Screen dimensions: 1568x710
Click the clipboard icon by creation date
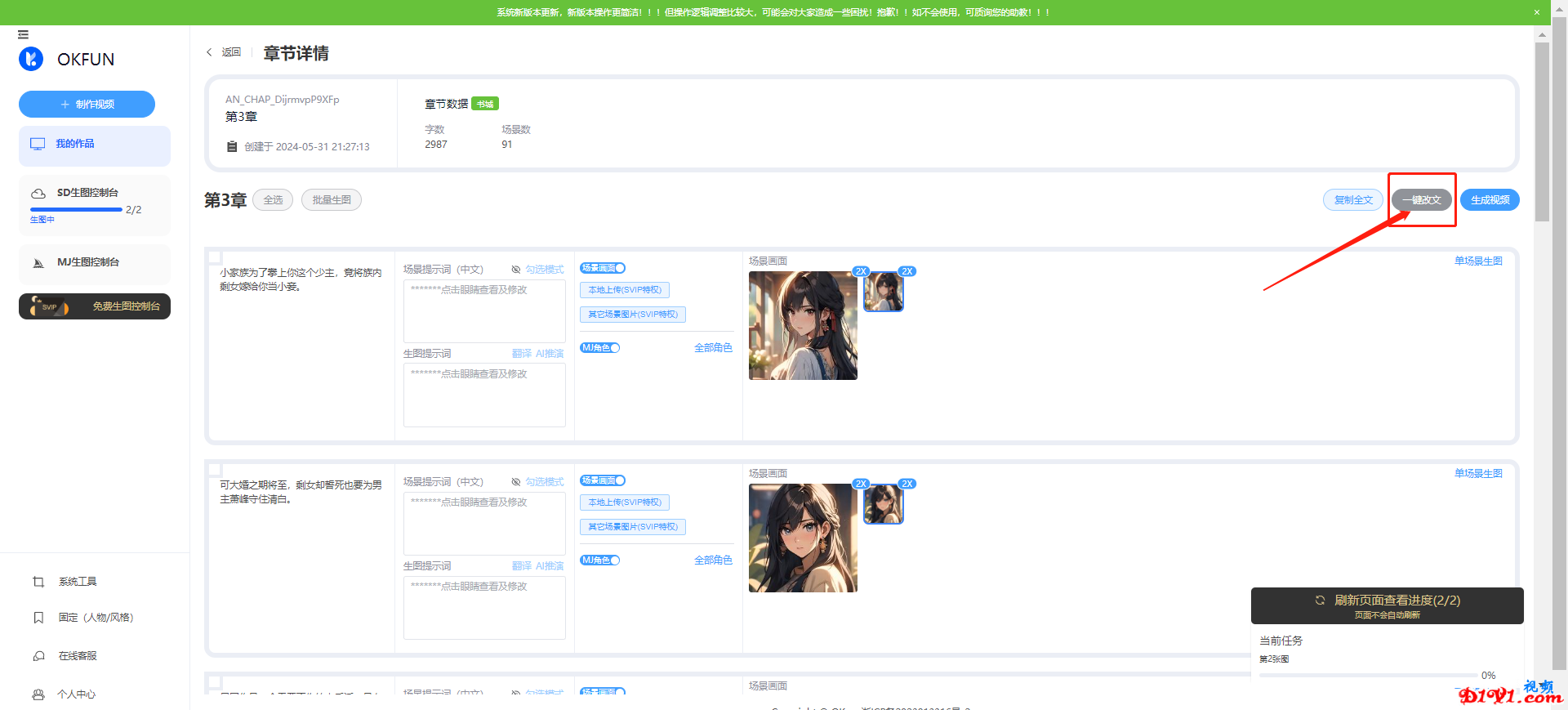pyautogui.click(x=232, y=147)
